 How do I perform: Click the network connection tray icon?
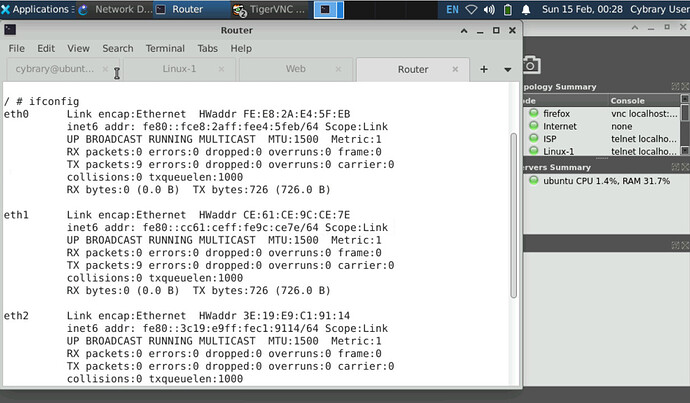pyautogui.click(x=471, y=9)
